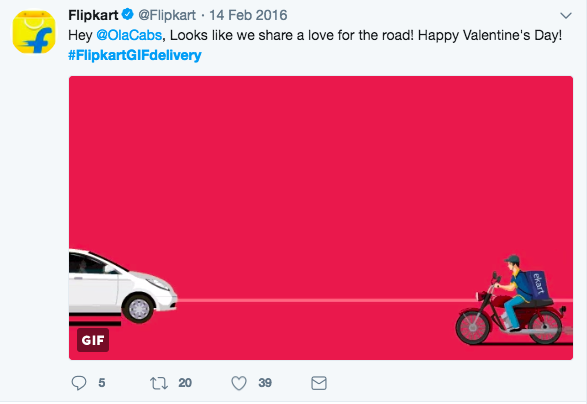Open the @OlaCabs mention link
The image size is (587, 404).
pyautogui.click(x=129, y=35)
